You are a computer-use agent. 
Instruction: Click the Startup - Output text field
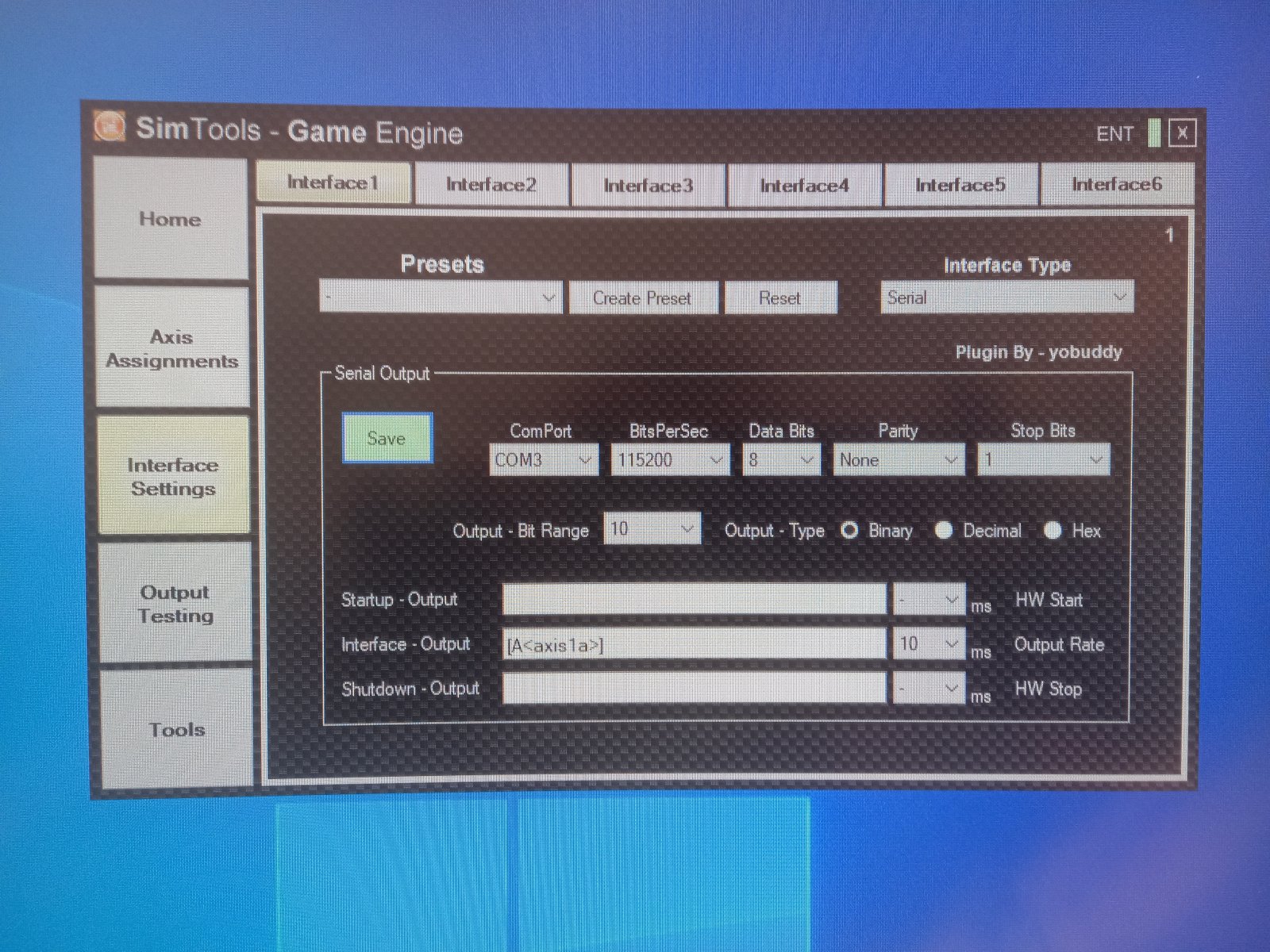coord(694,599)
